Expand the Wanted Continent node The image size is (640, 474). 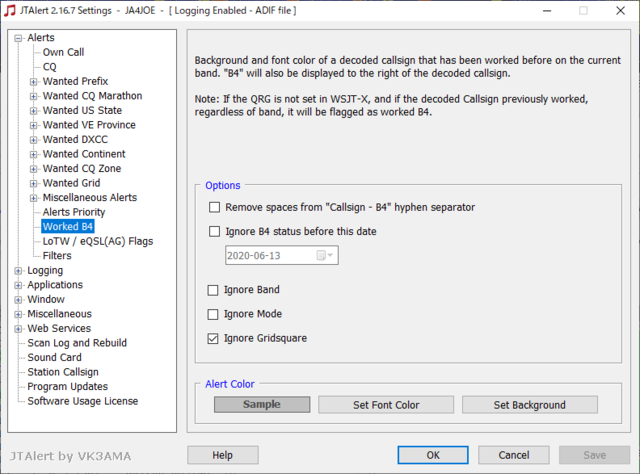33,154
